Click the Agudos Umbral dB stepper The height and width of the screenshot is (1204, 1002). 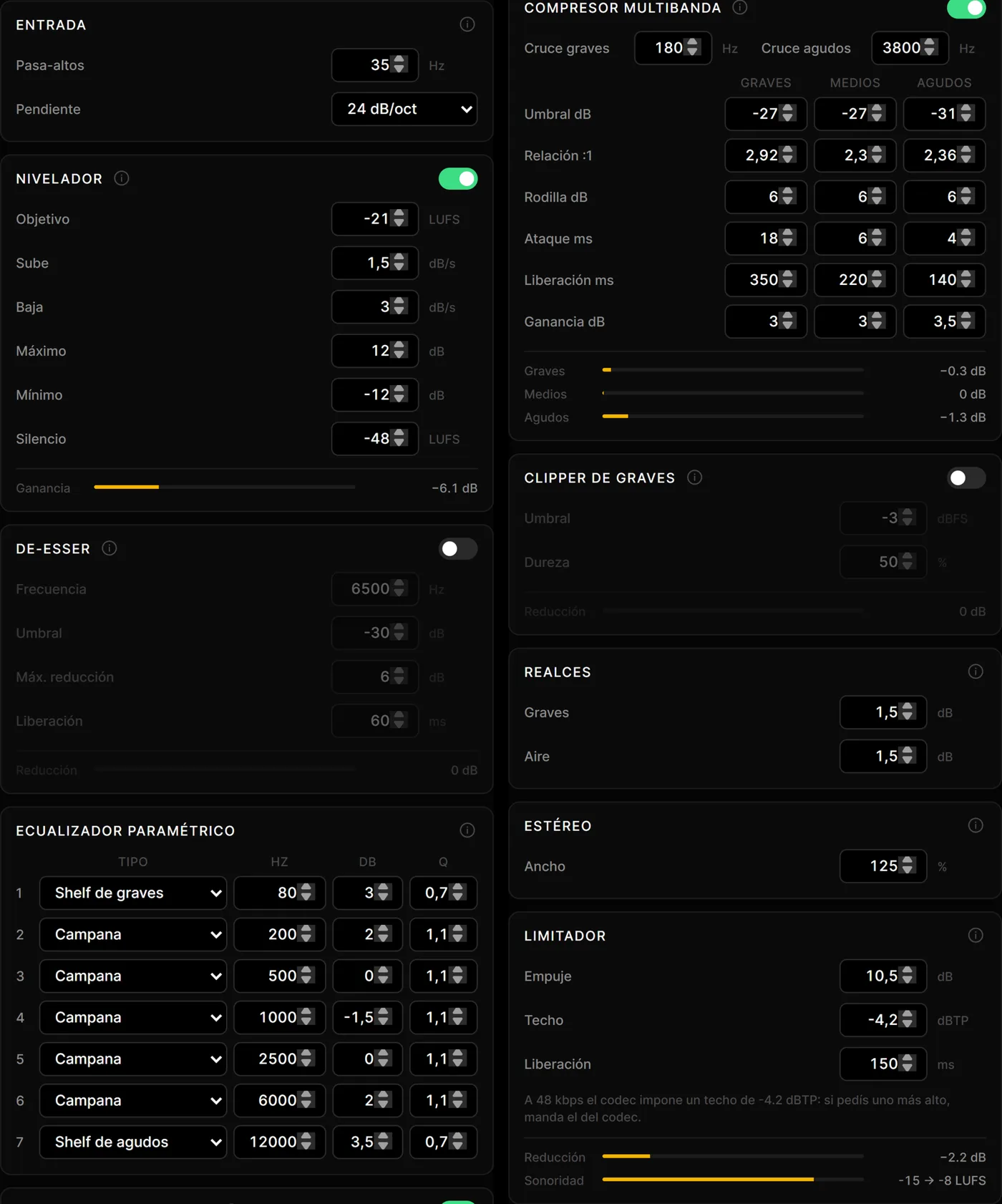tap(966, 114)
